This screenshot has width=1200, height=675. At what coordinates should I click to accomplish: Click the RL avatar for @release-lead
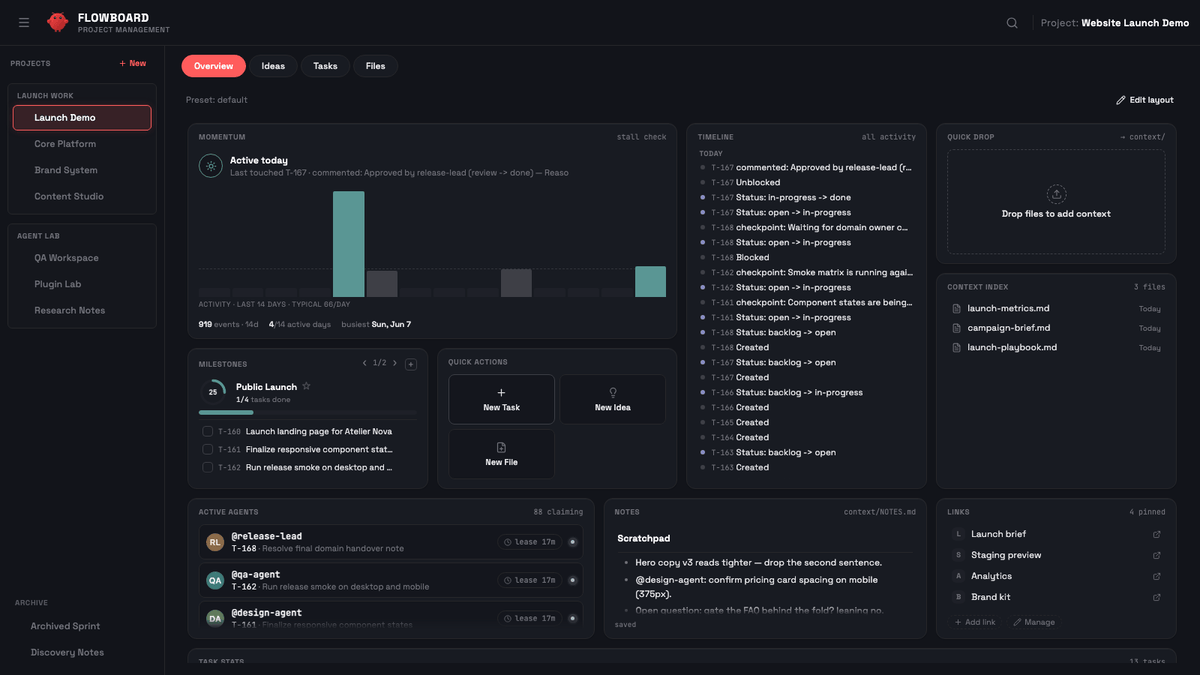[x=215, y=542]
